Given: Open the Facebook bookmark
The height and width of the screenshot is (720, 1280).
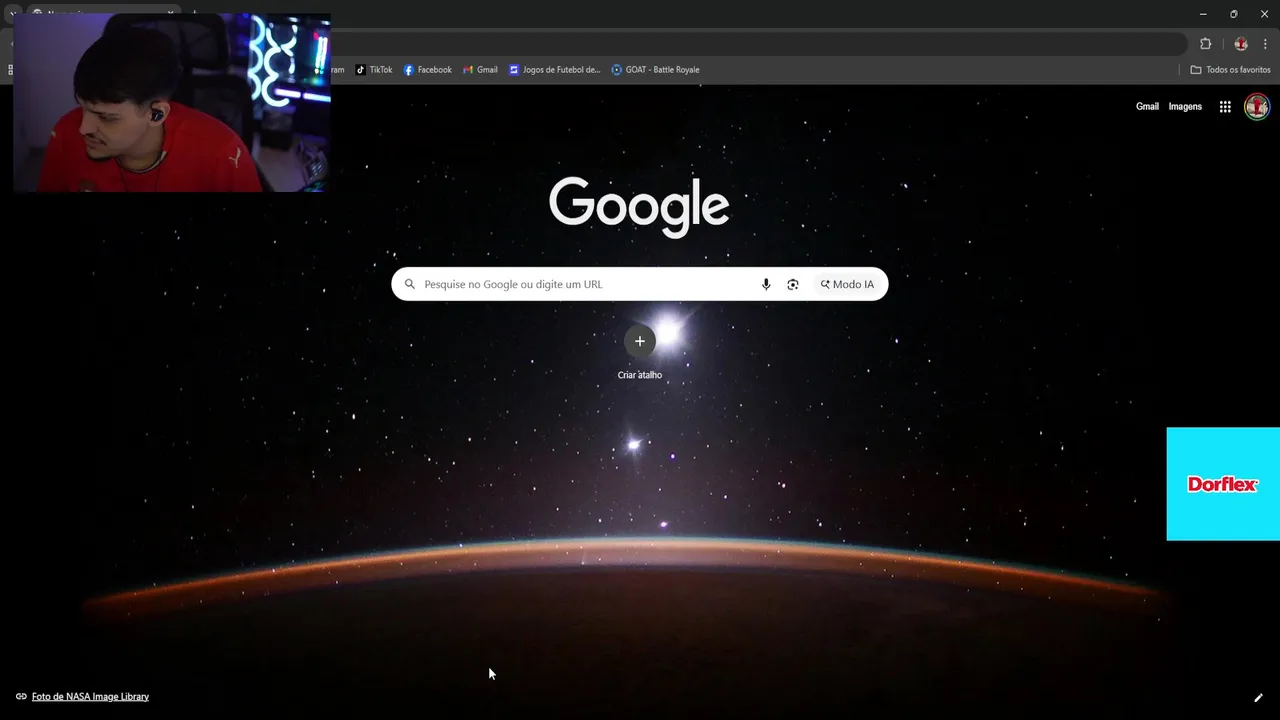Looking at the screenshot, I should [x=428, y=70].
